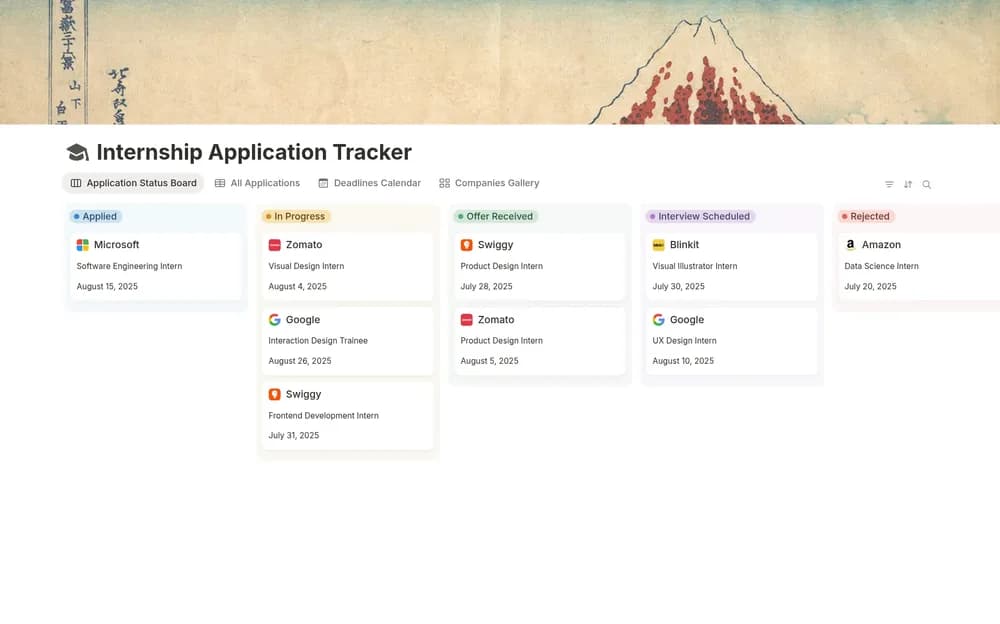Click the Zomato logo on Visual Design Intern card

click(274, 245)
